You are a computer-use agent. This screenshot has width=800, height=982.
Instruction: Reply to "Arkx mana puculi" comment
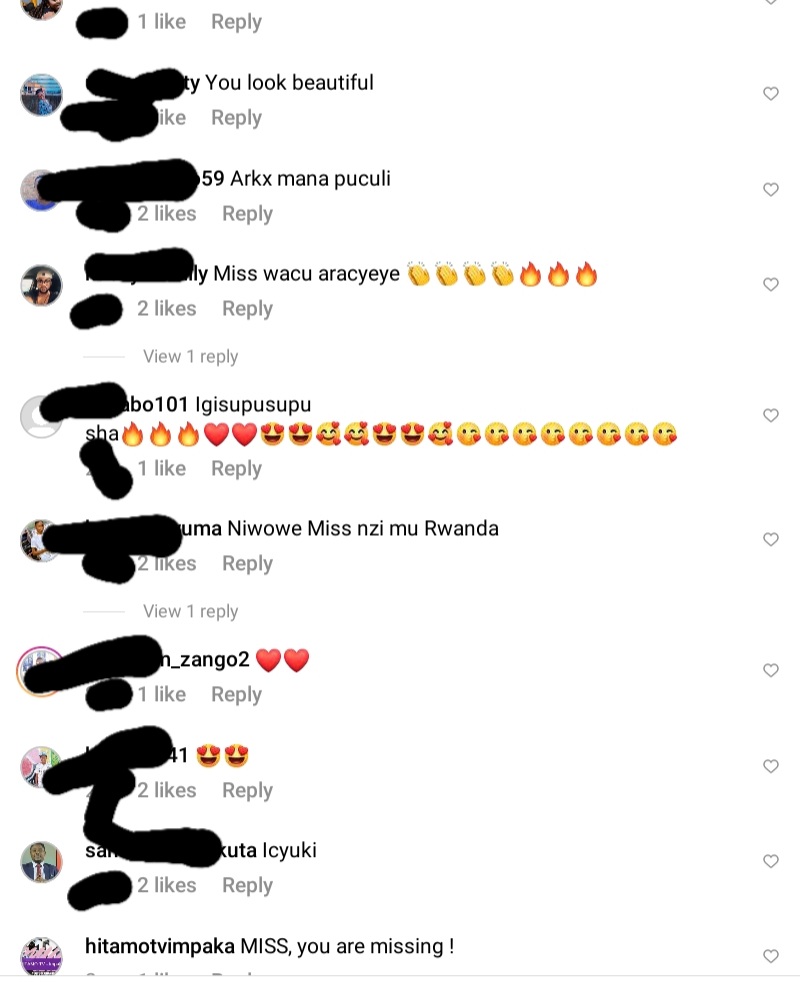coord(247,214)
